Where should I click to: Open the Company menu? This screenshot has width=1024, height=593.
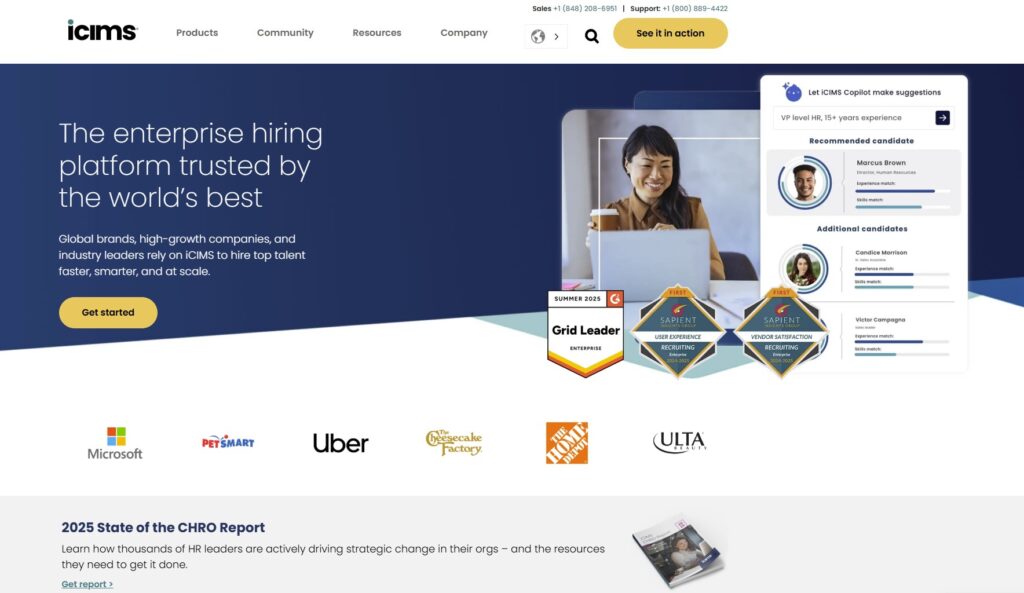point(464,33)
